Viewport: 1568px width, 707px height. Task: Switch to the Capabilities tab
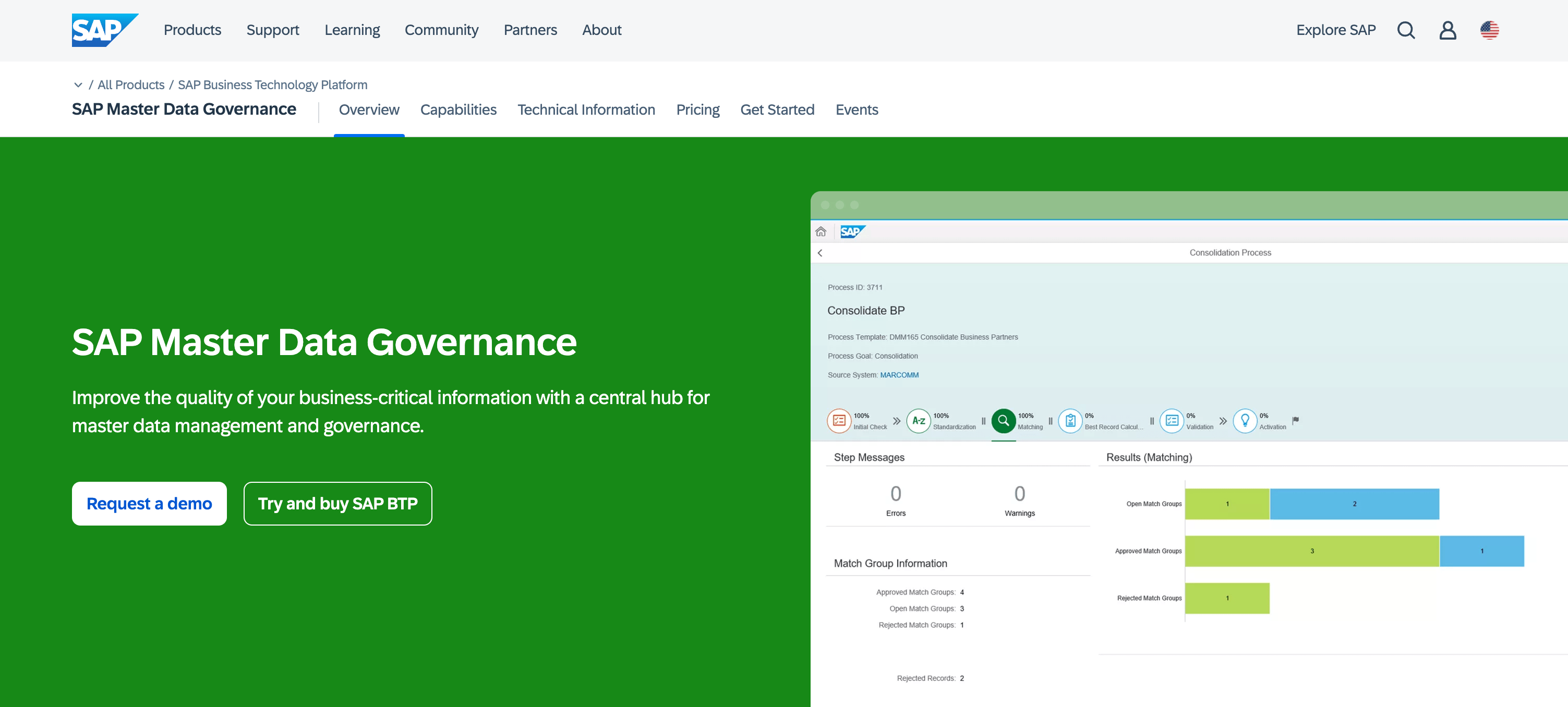(x=459, y=109)
